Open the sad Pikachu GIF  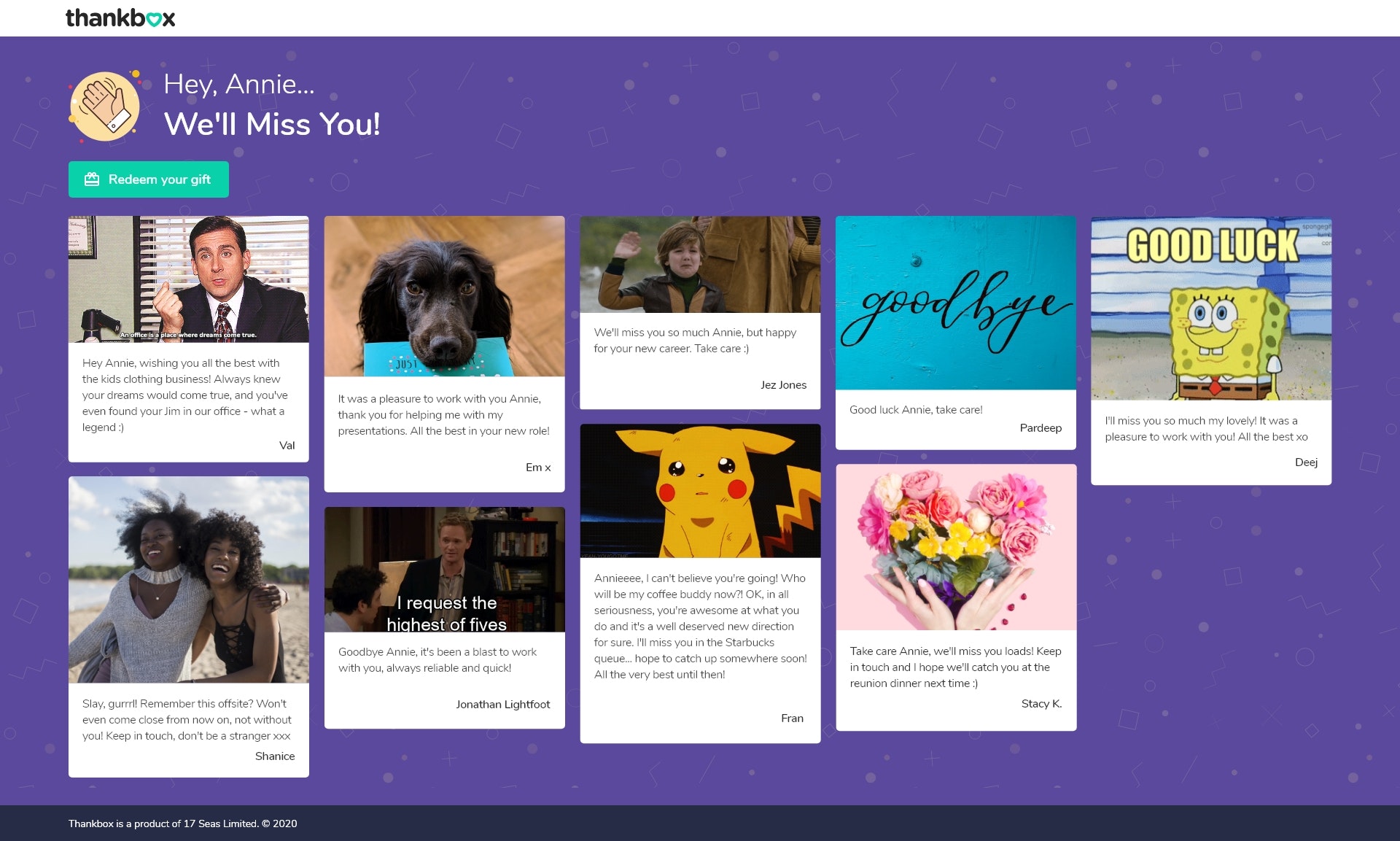pos(699,491)
